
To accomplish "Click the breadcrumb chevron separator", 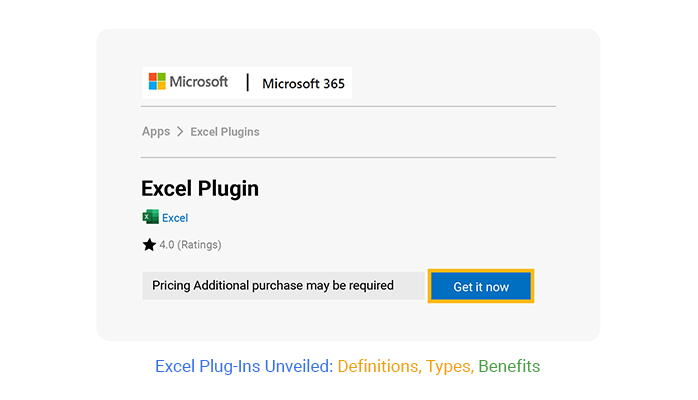I will click(180, 131).
